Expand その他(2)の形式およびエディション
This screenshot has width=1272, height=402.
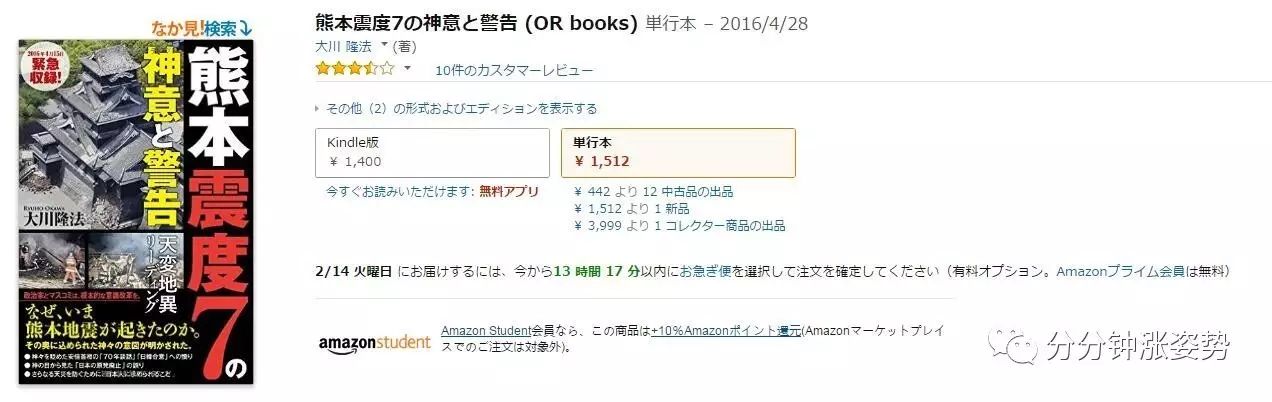click(456, 108)
